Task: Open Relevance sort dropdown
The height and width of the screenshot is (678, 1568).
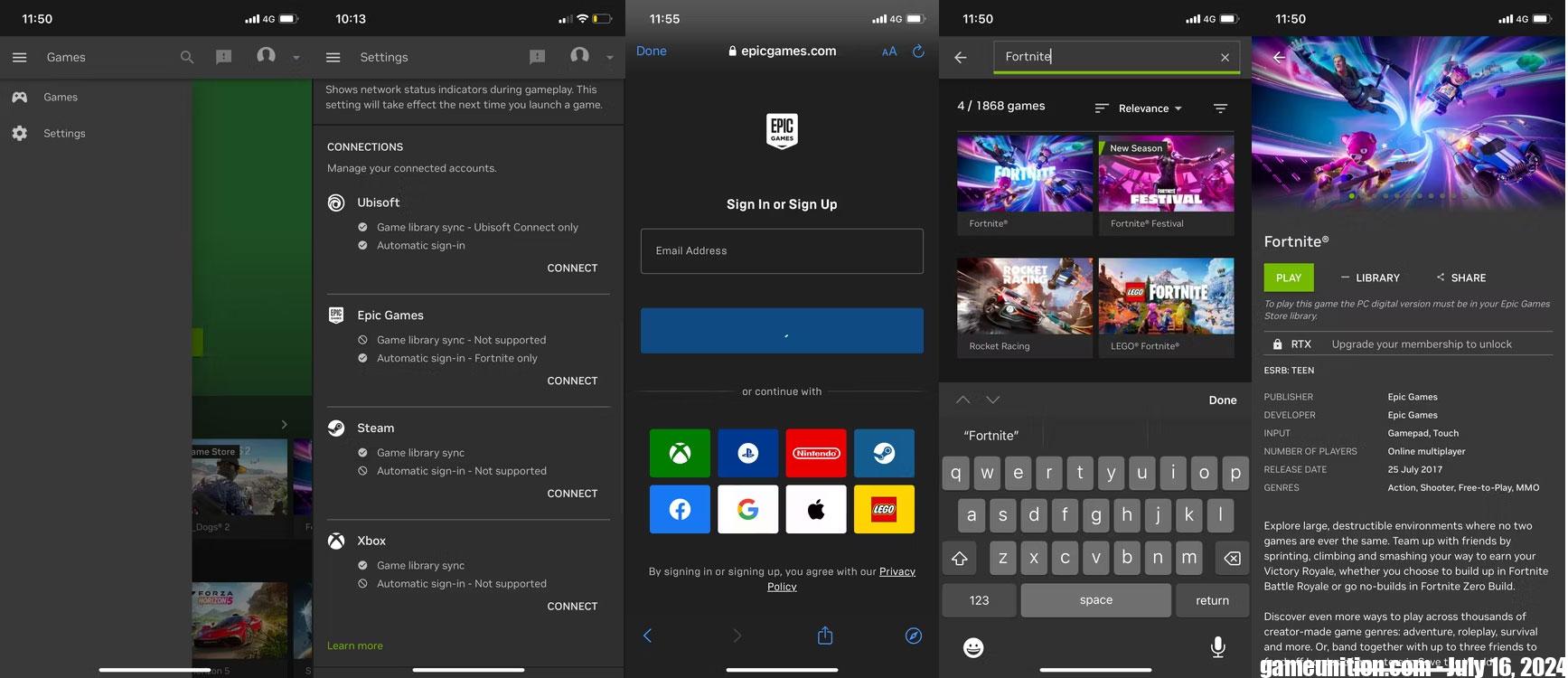Action: click(x=1139, y=108)
